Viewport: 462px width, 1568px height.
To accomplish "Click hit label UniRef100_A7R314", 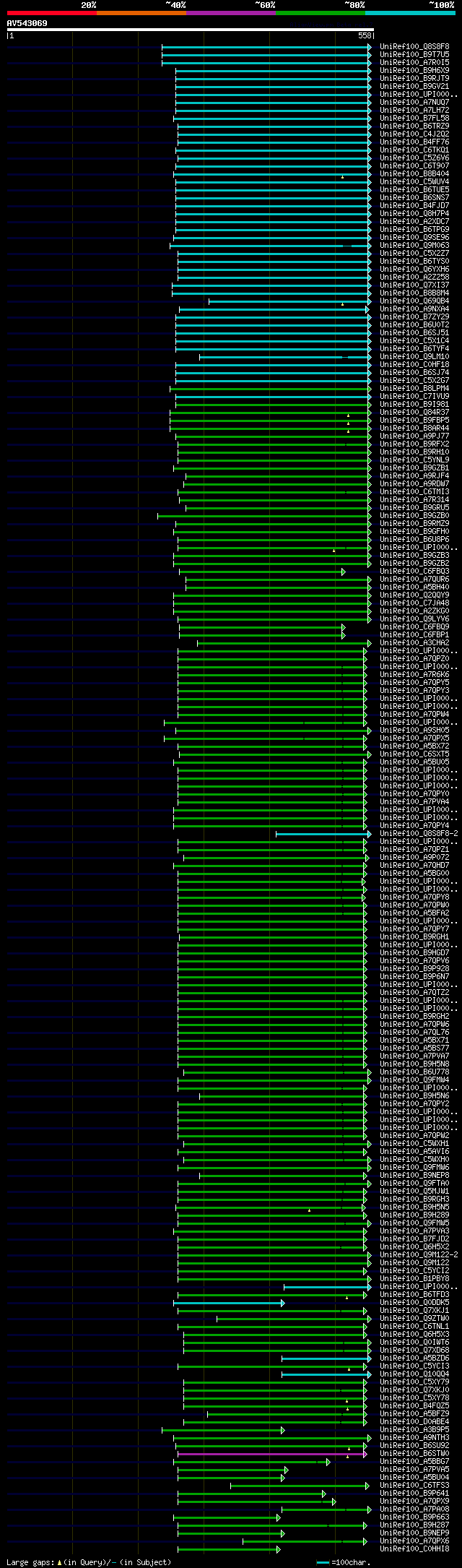I will [x=414, y=499].
